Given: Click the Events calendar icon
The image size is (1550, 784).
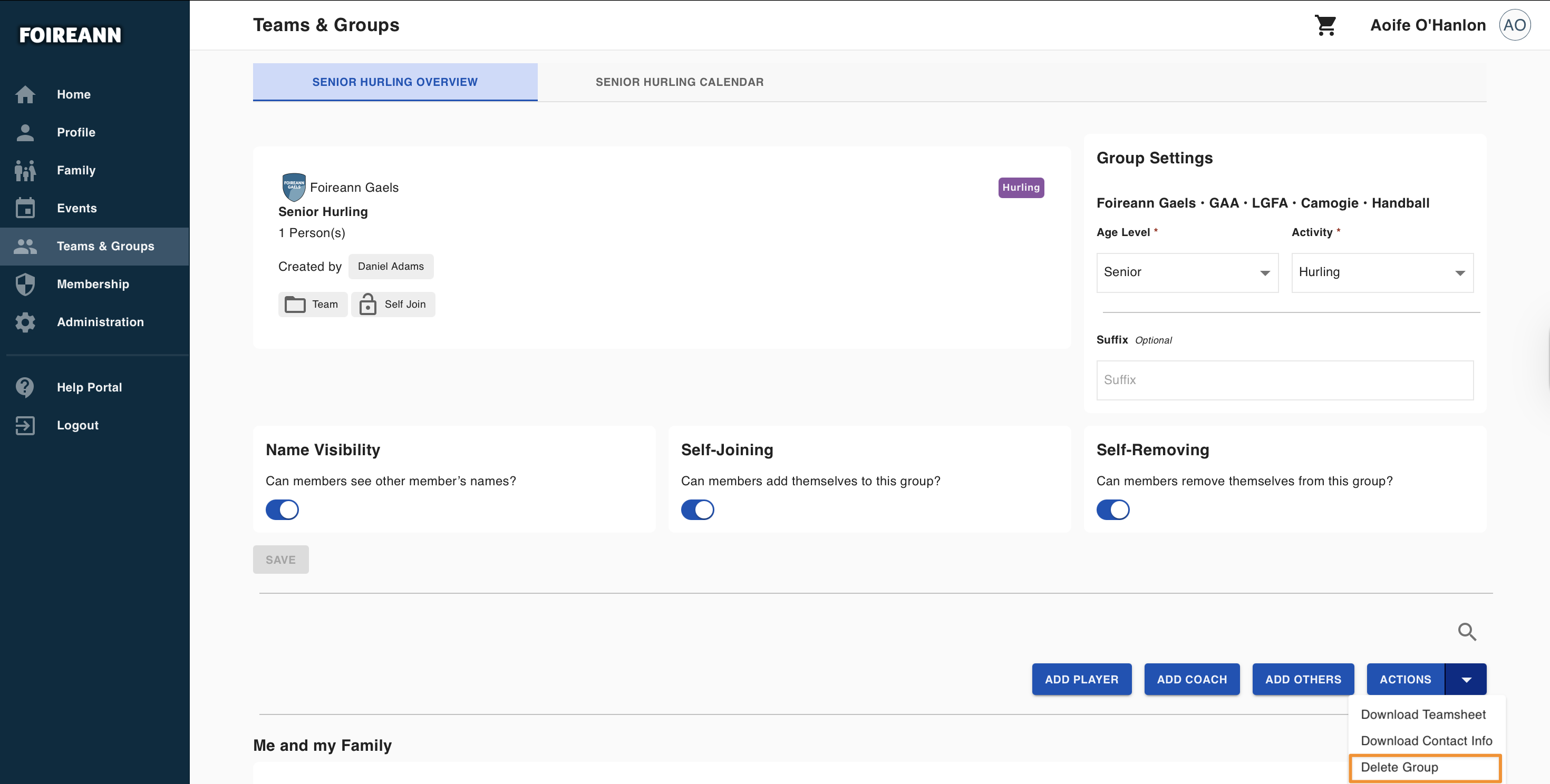Looking at the screenshot, I should (25, 208).
